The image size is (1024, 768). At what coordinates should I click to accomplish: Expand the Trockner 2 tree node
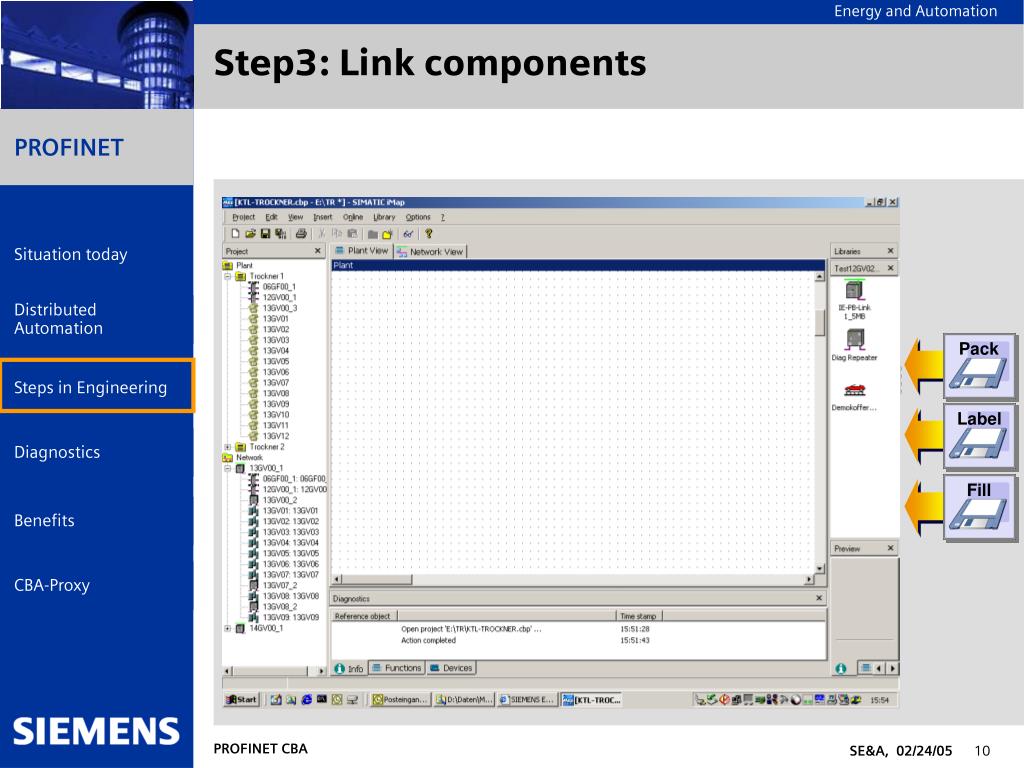pyautogui.click(x=228, y=447)
